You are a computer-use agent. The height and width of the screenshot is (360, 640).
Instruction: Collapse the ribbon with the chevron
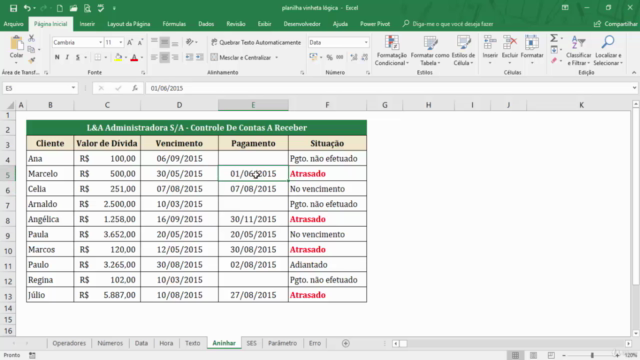click(x=634, y=73)
